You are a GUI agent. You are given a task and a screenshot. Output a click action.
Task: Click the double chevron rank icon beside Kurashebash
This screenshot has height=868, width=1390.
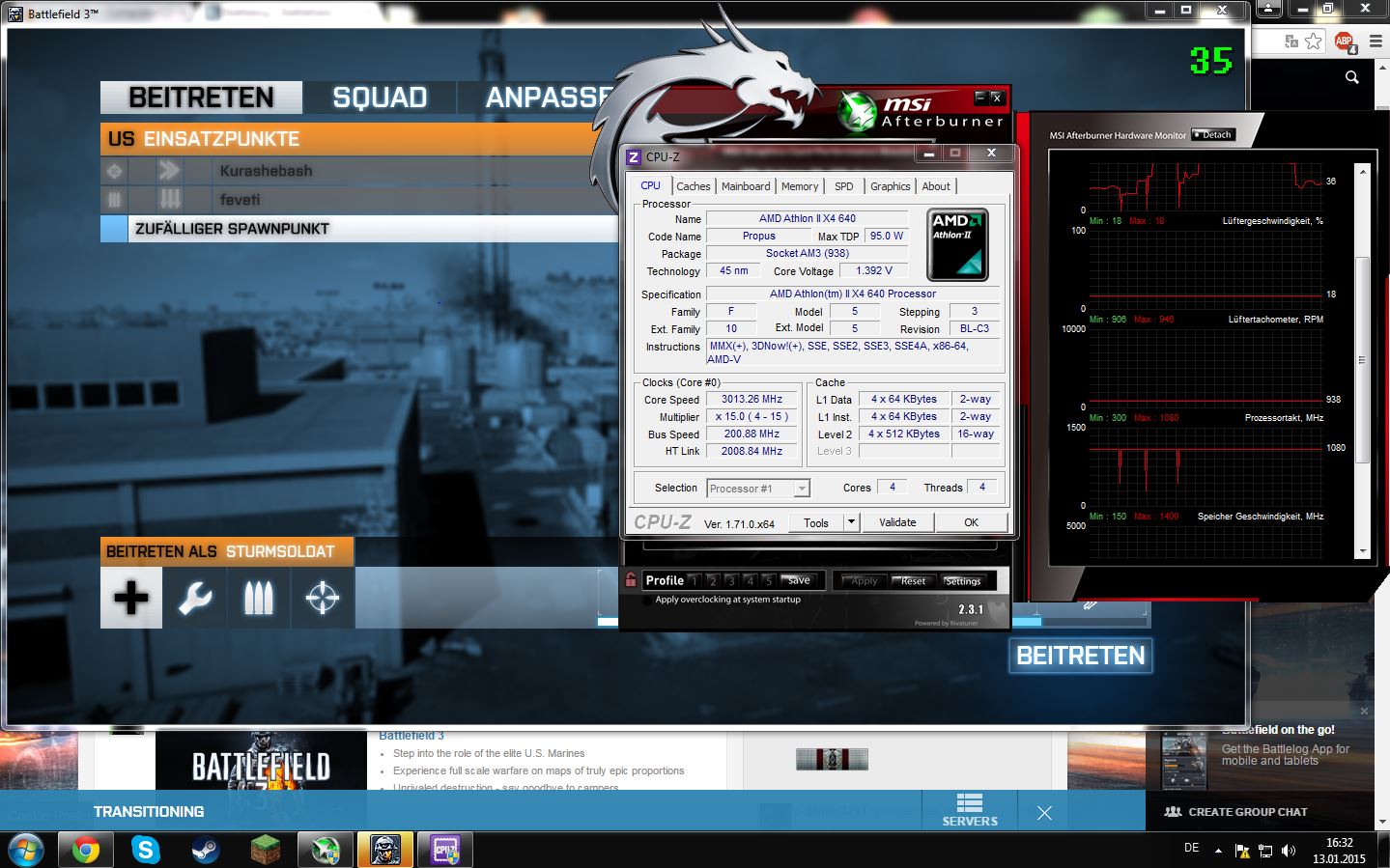click(170, 171)
